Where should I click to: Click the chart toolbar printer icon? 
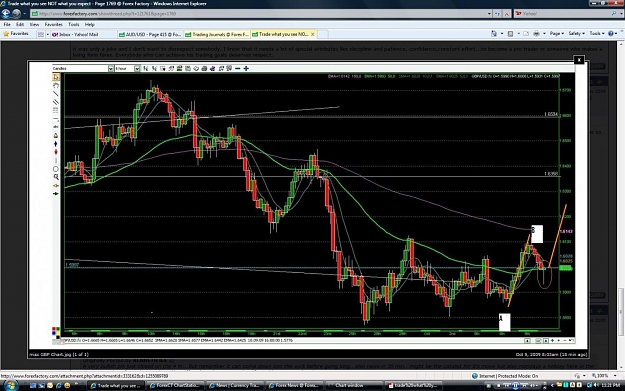pos(204,69)
